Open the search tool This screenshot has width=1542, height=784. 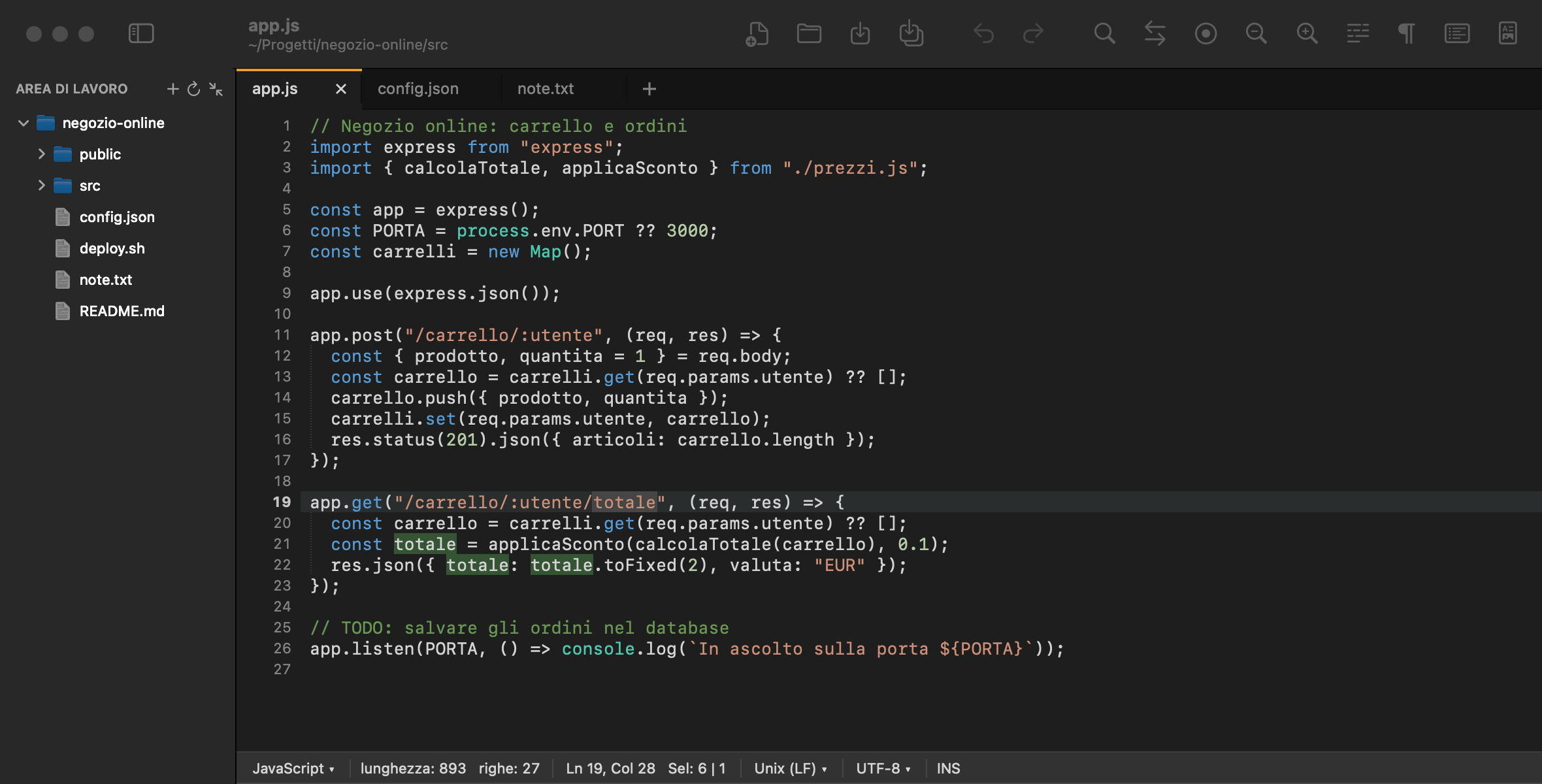tap(1104, 33)
